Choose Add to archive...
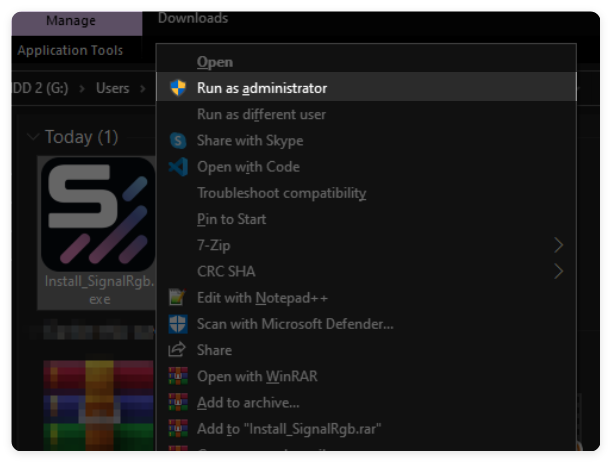Viewport: 611px width, 462px height. coord(366,402)
